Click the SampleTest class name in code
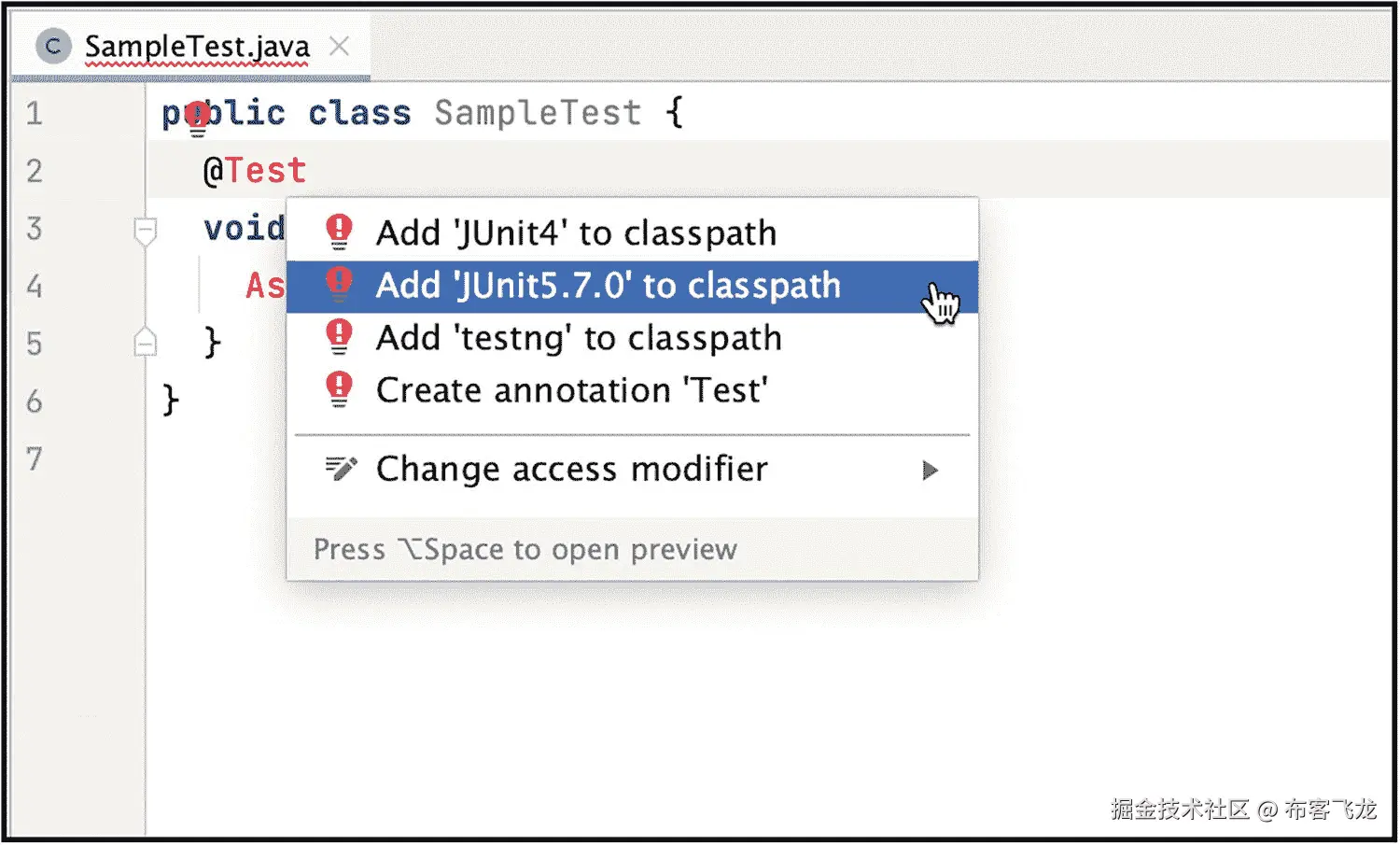The height and width of the screenshot is (845, 1400). [538, 113]
